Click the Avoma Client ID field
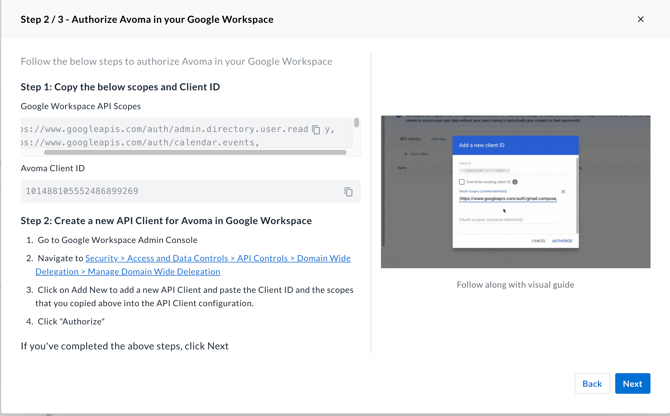 click(191, 191)
